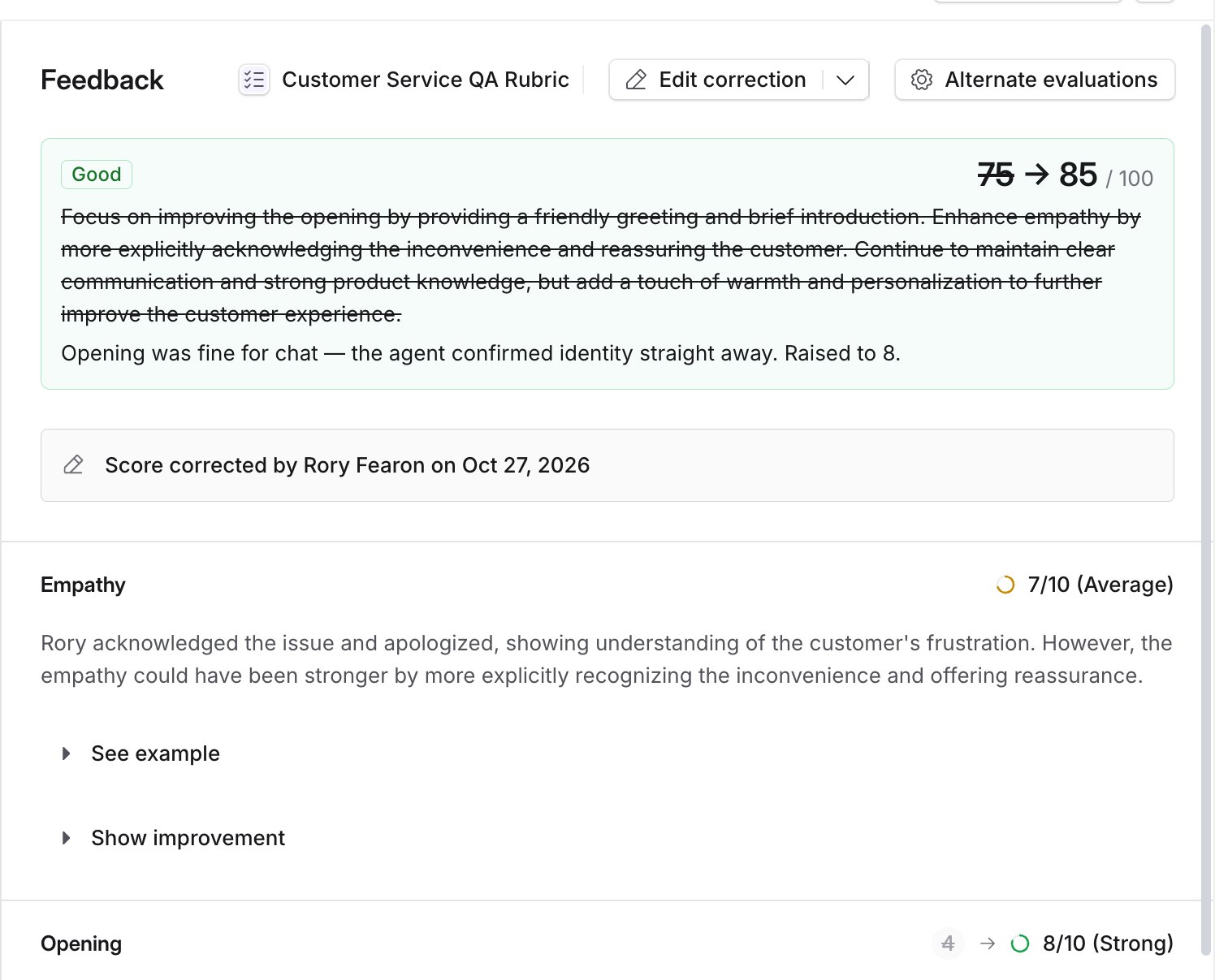Viewport: 1228px width, 980px height.
Task: Click the corrected score 85
Action: coord(1079,175)
